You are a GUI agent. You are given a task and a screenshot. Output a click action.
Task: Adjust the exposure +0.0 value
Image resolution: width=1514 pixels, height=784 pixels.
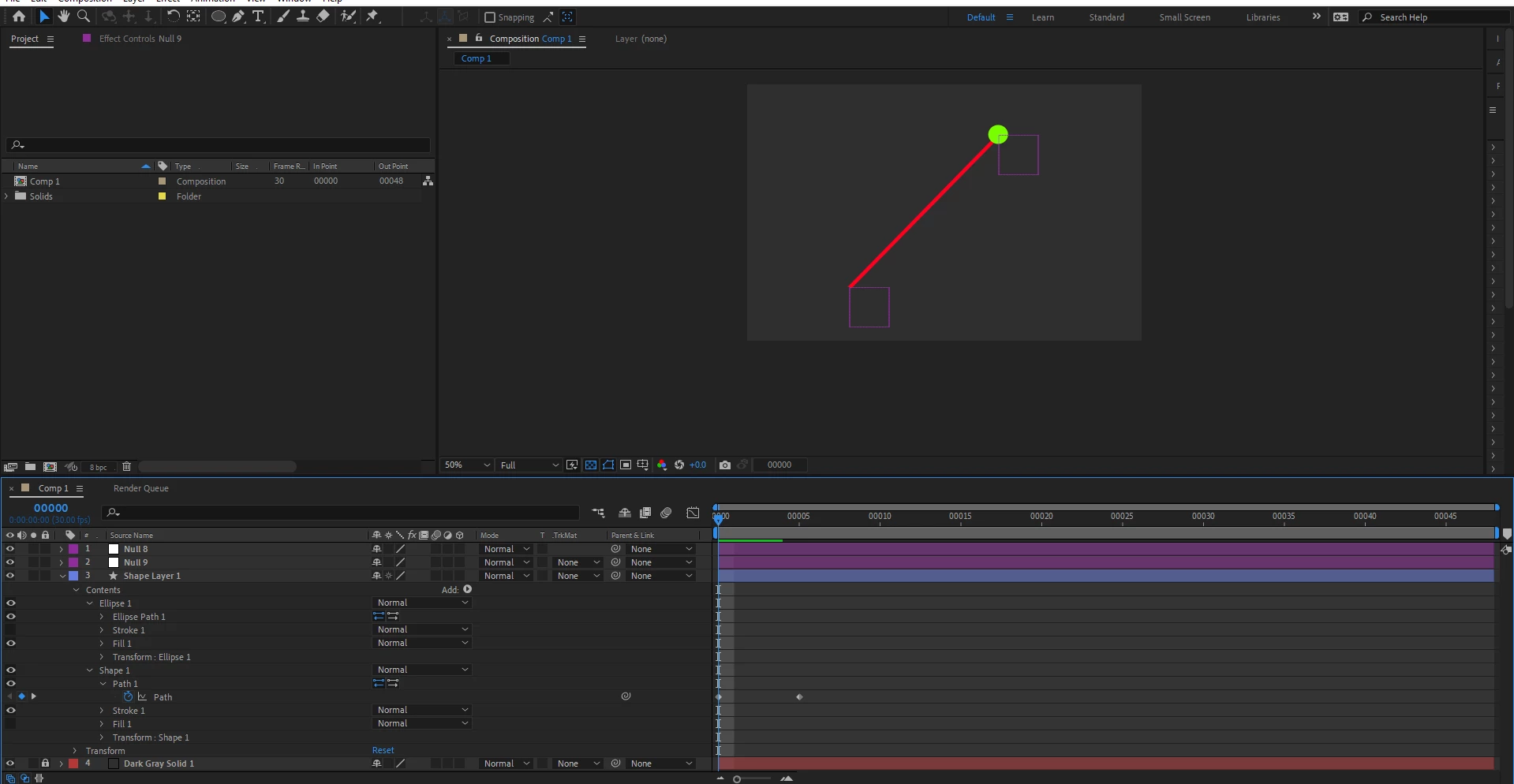pyautogui.click(x=698, y=465)
